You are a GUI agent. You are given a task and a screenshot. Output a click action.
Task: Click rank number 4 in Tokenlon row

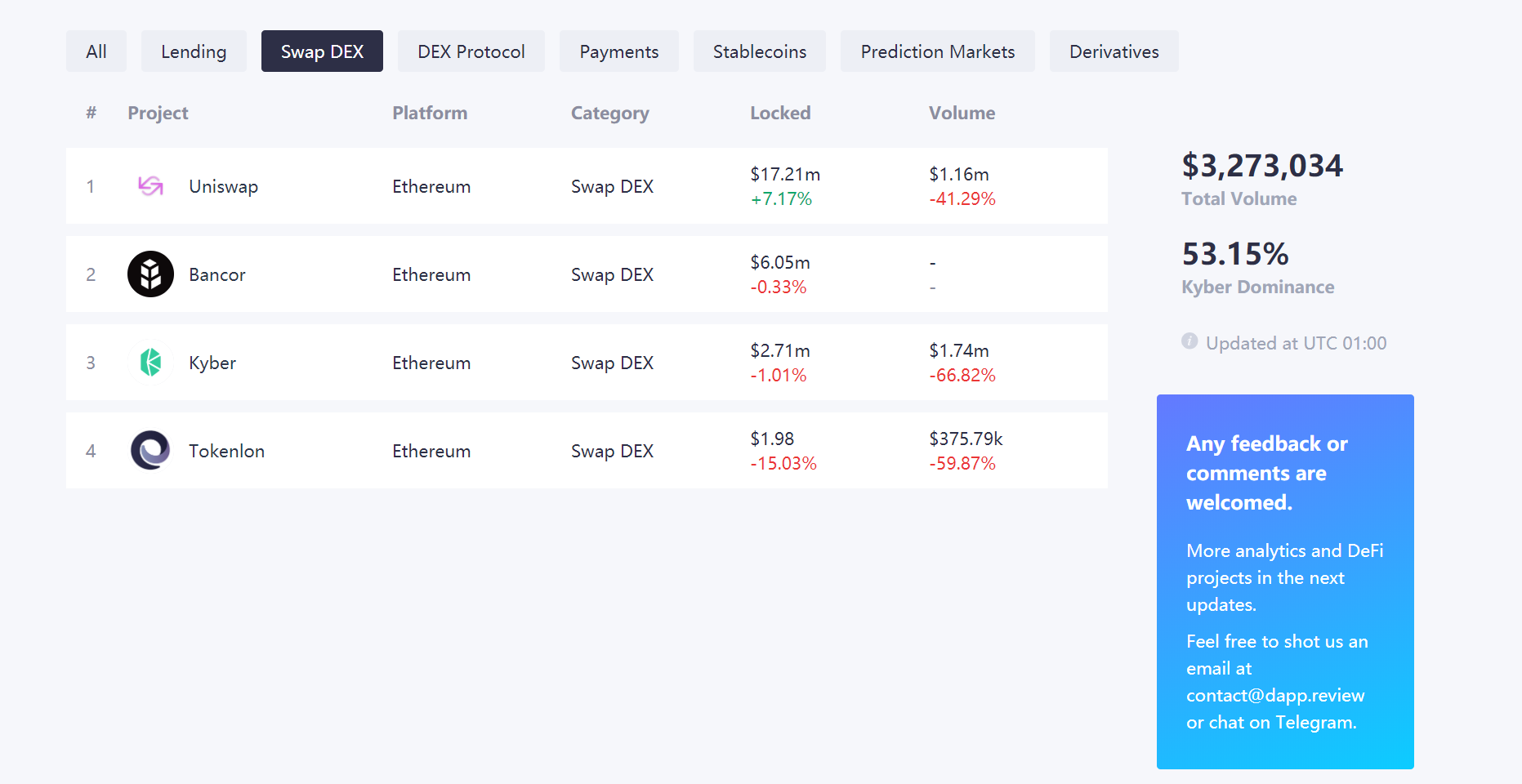(x=91, y=451)
